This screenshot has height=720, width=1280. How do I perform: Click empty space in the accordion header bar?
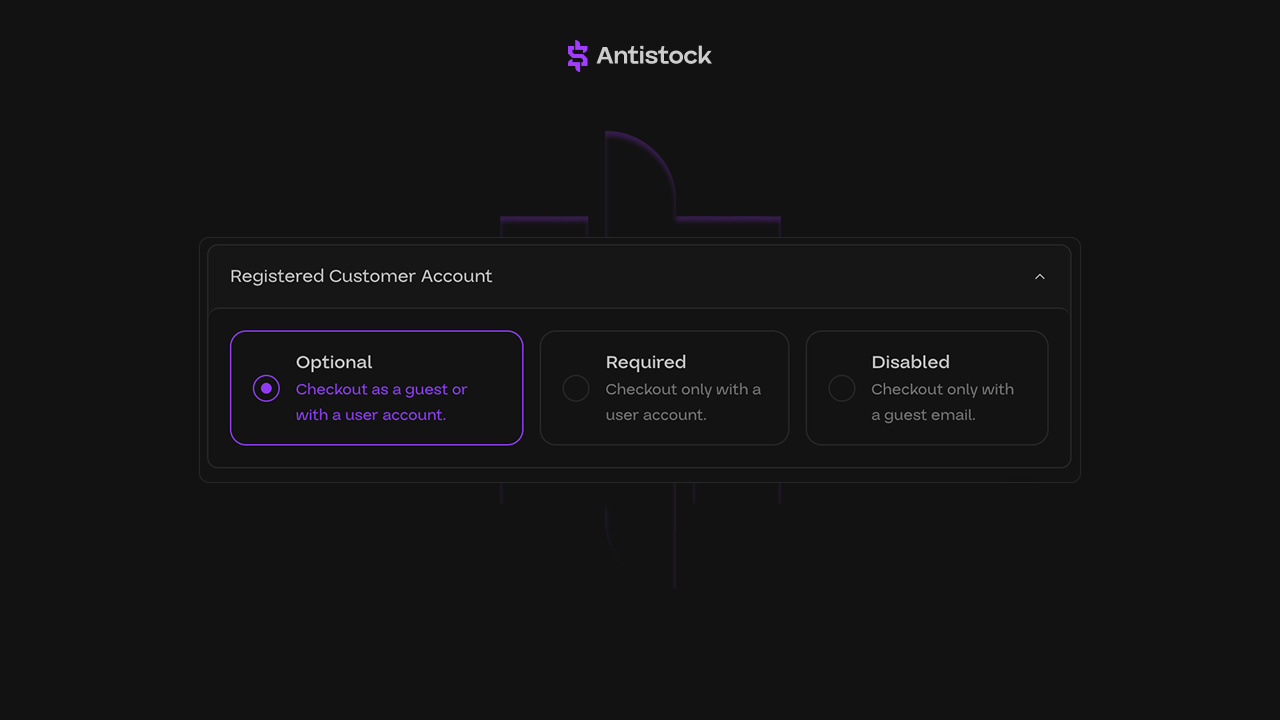[760, 277]
